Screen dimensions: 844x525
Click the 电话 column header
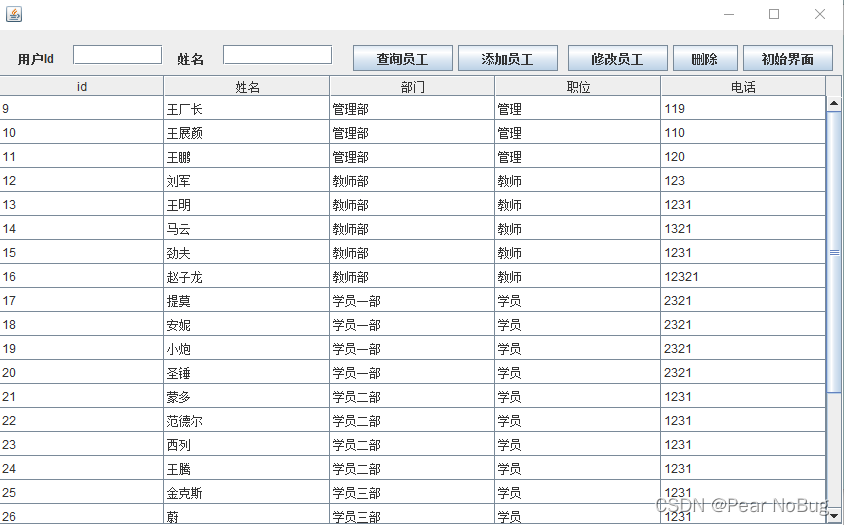pos(743,86)
